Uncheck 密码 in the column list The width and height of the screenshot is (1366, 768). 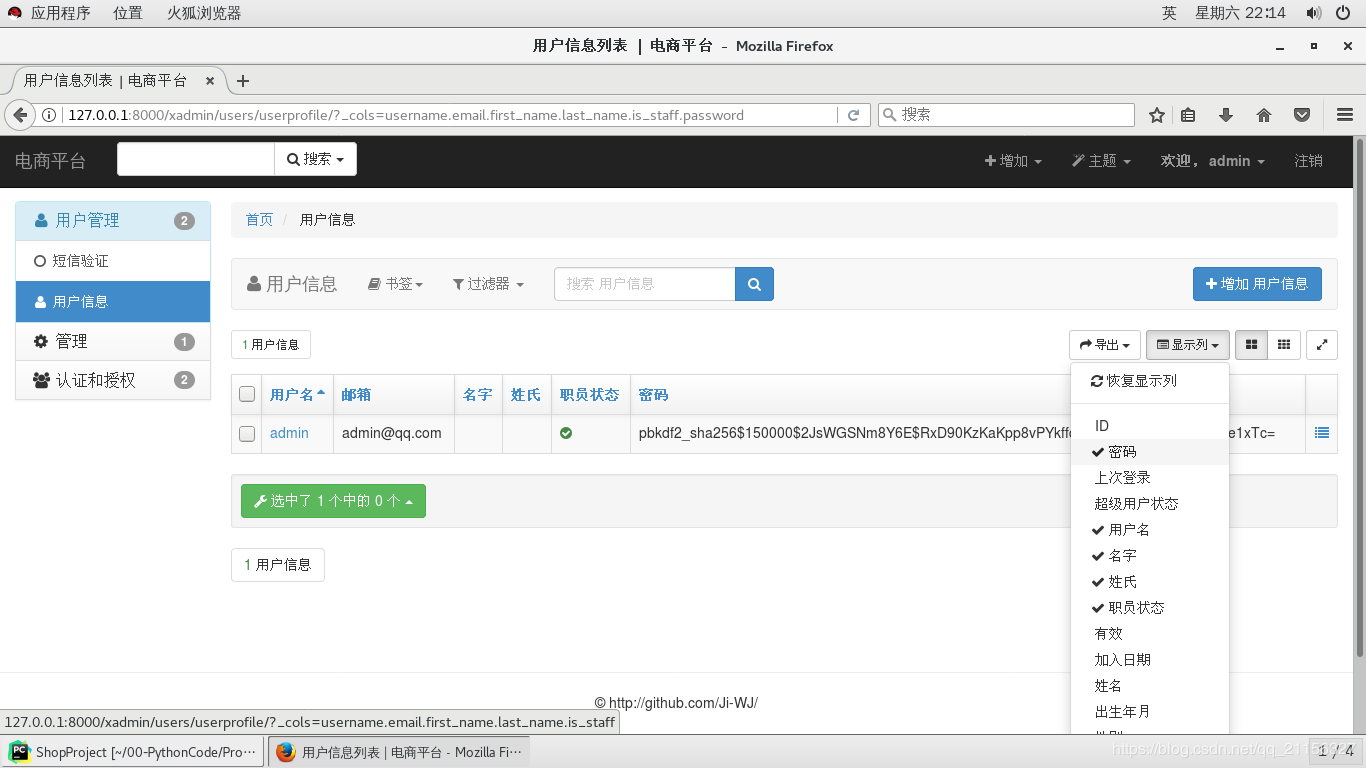(x=1149, y=452)
